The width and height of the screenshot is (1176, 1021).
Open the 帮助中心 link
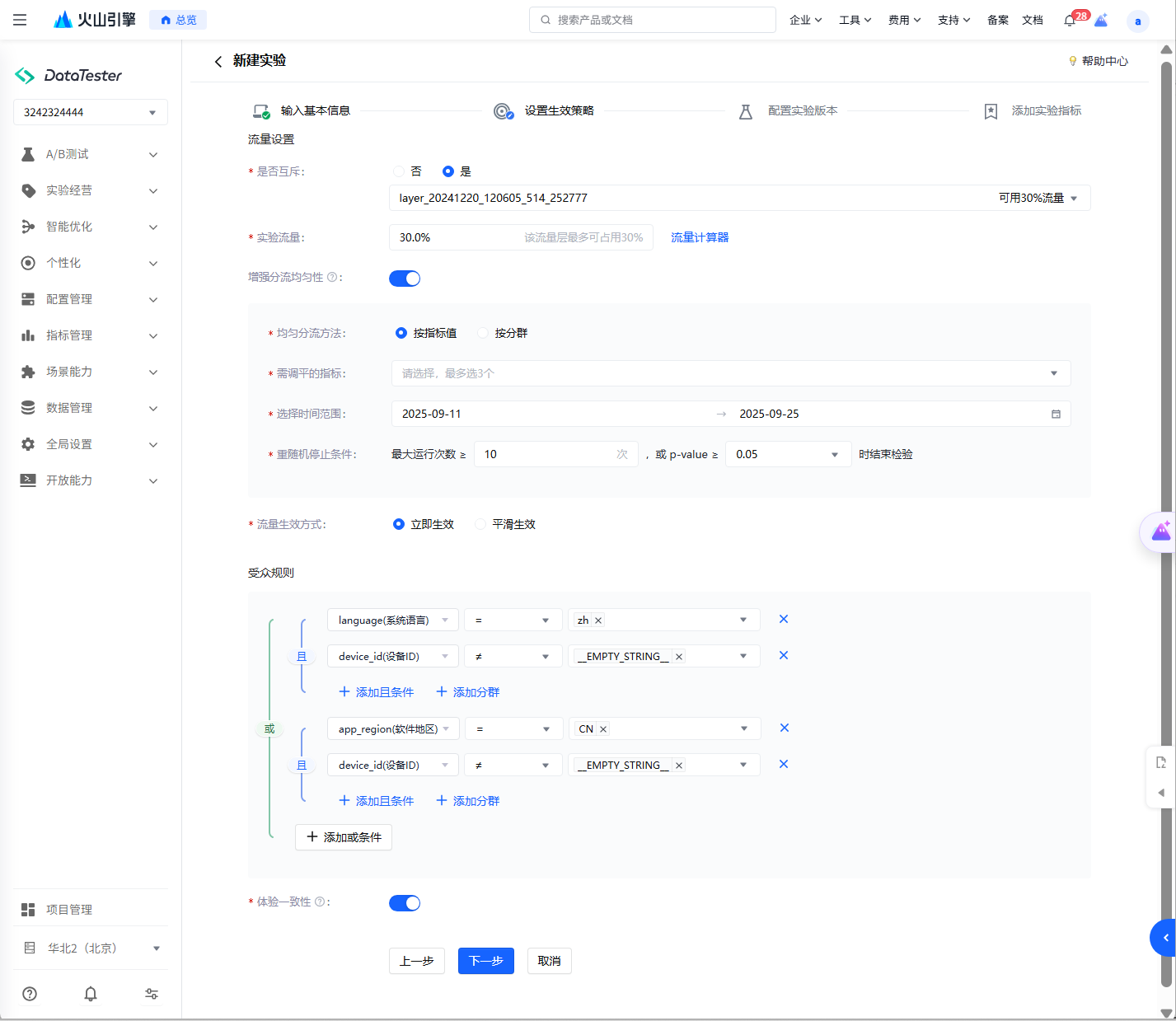point(1098,61)
